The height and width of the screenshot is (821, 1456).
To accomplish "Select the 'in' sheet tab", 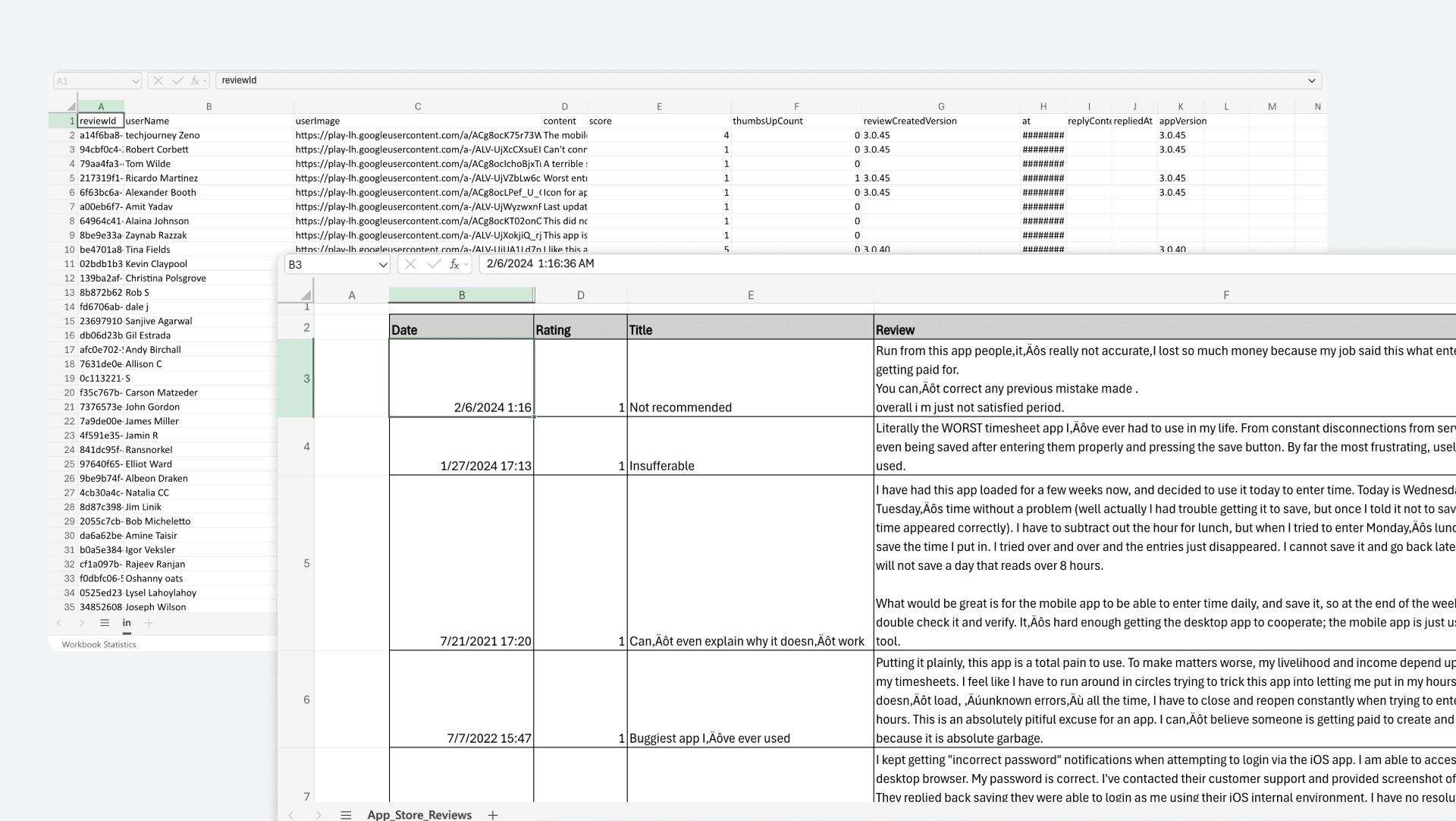I will (x=127, y=623).
